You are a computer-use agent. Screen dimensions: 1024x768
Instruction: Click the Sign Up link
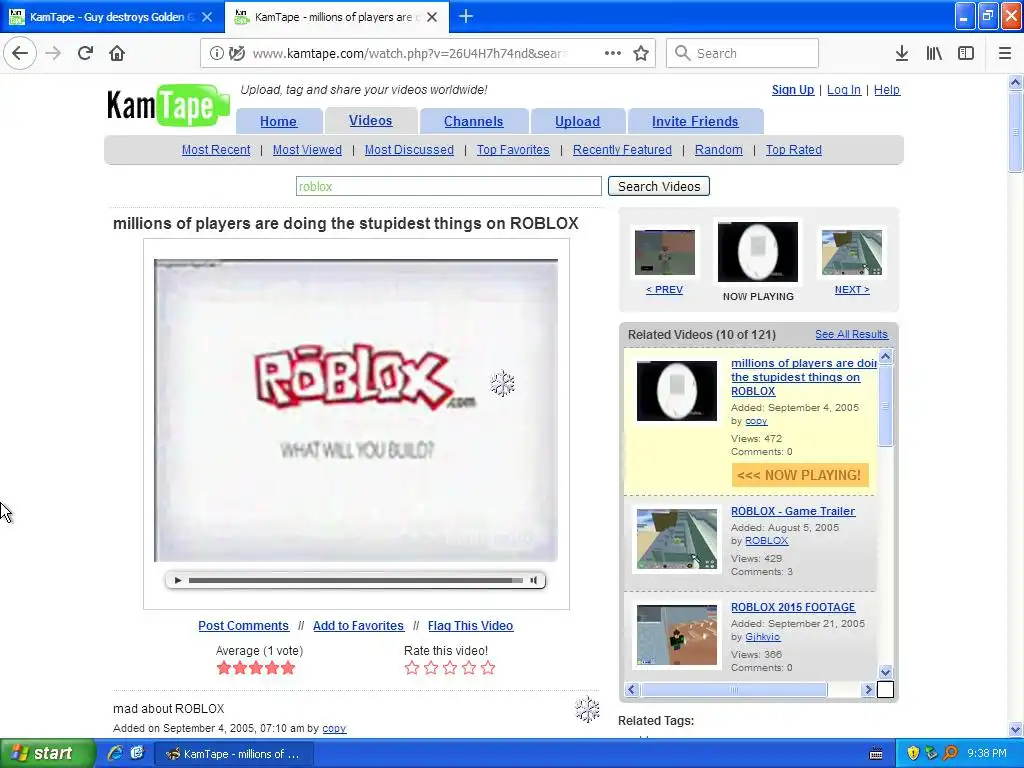pyautogui.click(x=793, y=89)
